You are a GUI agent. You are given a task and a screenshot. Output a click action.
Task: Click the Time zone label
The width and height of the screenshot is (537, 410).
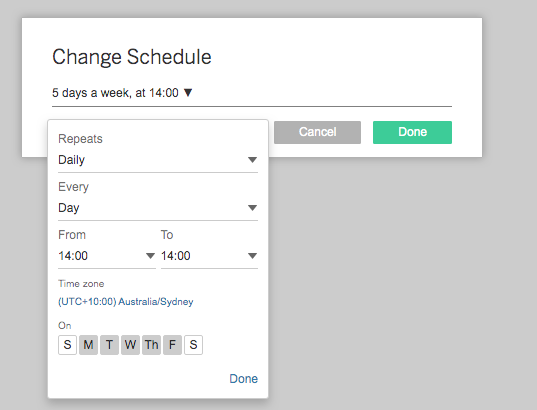pyautogui.click(x=81, y=284)
